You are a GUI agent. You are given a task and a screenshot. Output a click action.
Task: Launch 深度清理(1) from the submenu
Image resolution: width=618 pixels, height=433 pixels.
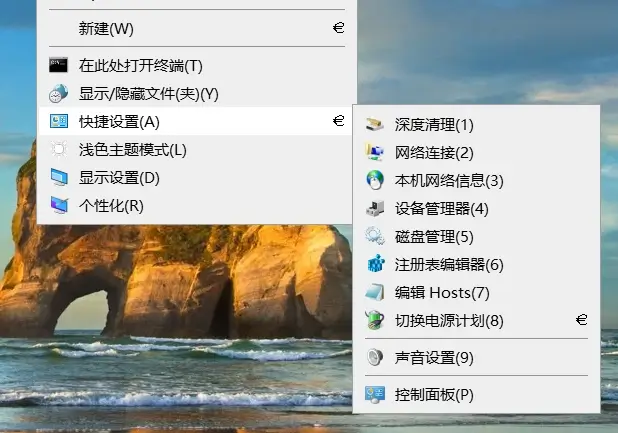(477, 125)
